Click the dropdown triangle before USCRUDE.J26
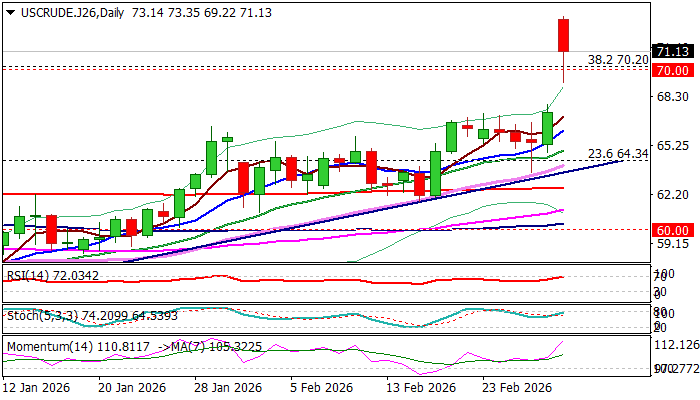700x400 pixels. click(x=8, y=9)
